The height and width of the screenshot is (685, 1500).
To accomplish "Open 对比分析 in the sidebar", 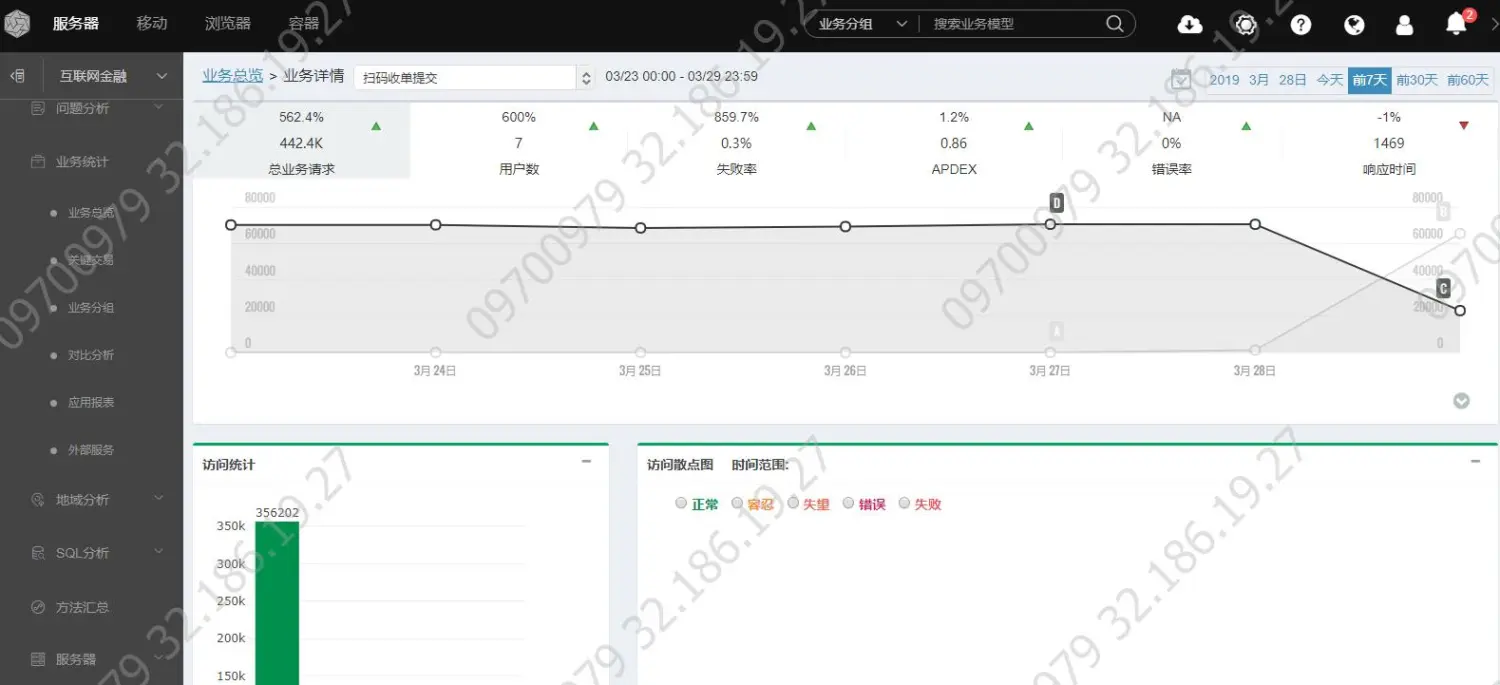I will pyautogui.click(x=91, y=355).
